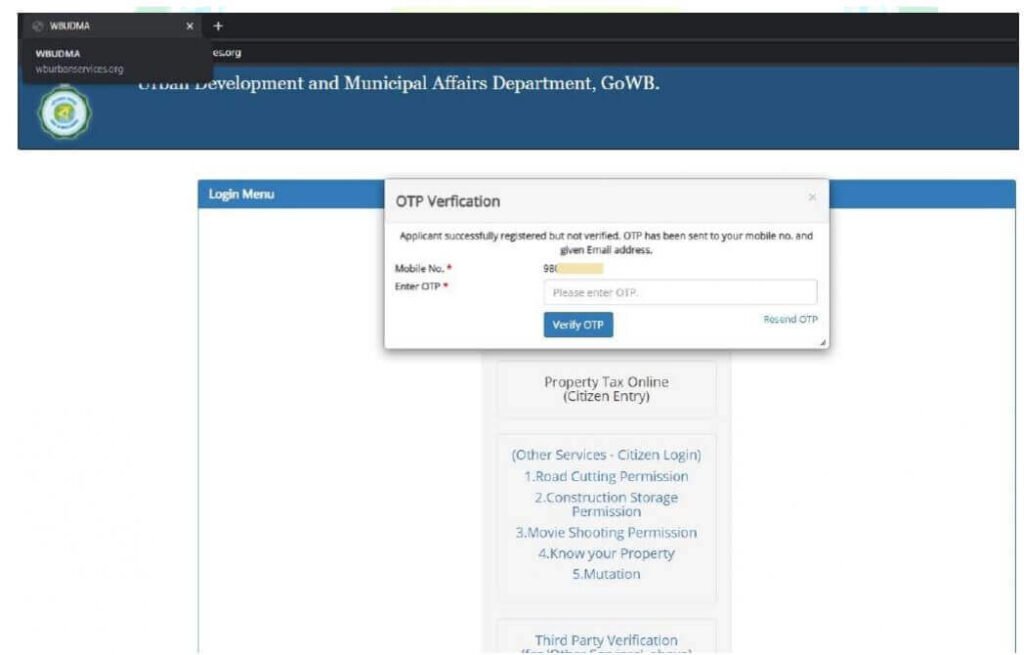Open Property Tax Online Citizen Entry

pyautogui.click(x=606, y=389)
